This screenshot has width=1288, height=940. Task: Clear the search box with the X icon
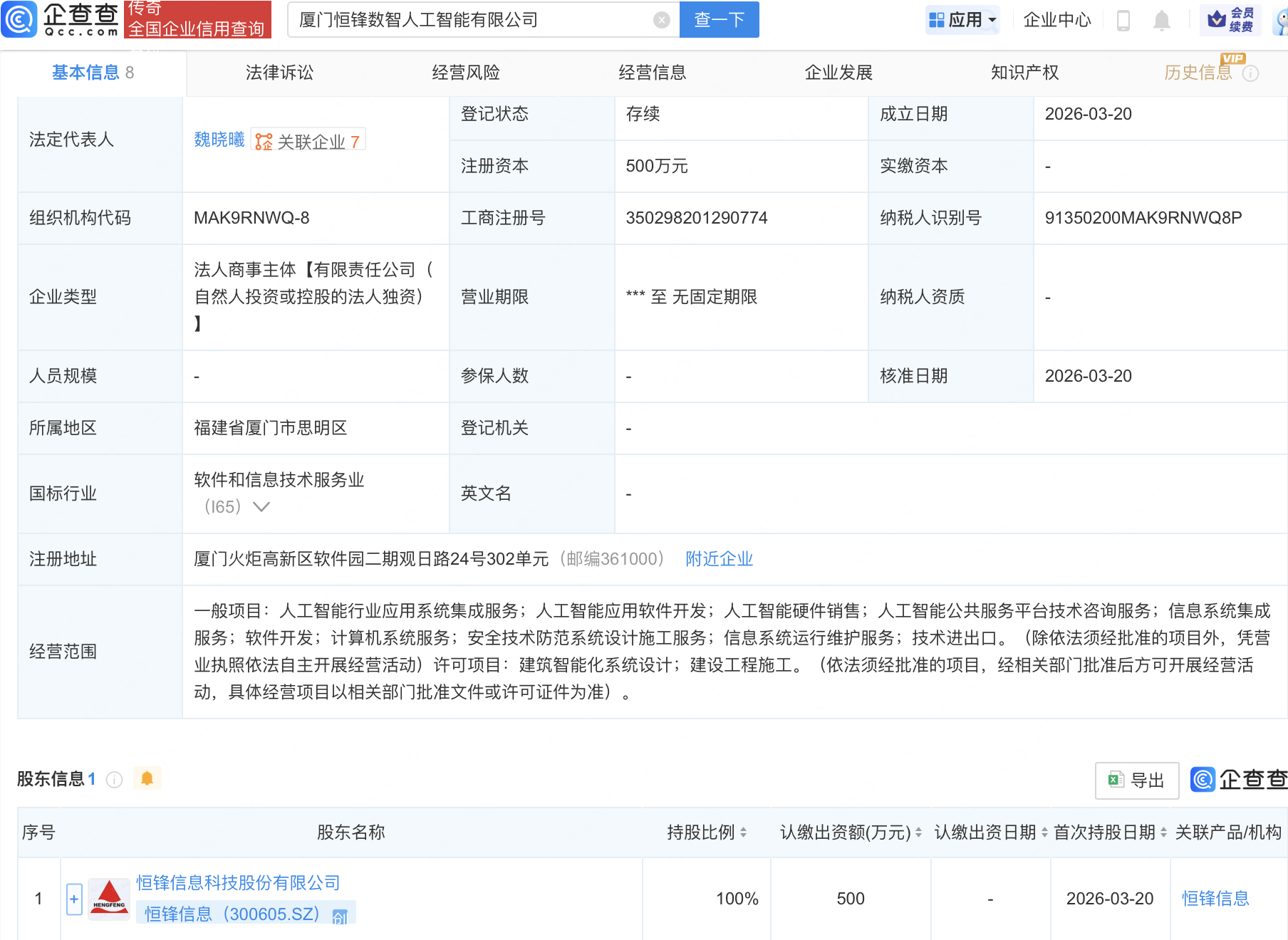click(661, 20)
